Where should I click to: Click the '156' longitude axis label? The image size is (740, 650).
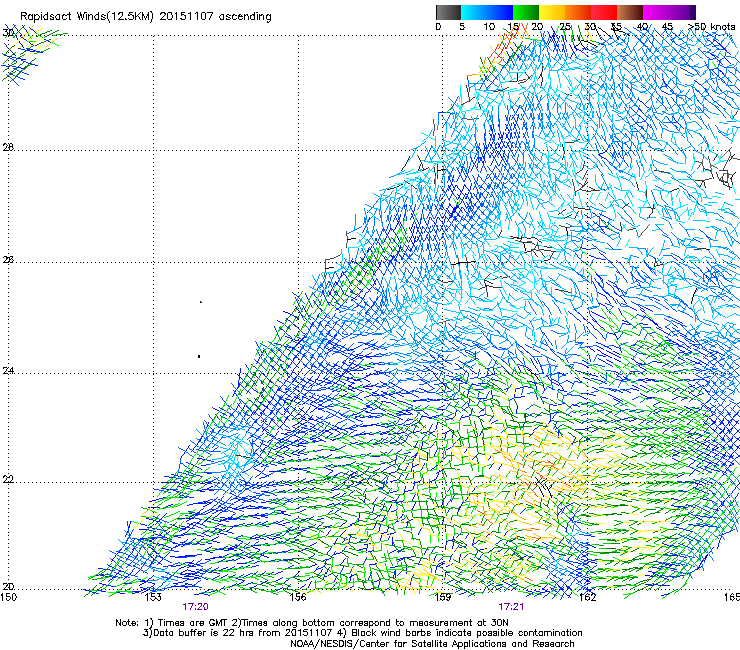298,597
